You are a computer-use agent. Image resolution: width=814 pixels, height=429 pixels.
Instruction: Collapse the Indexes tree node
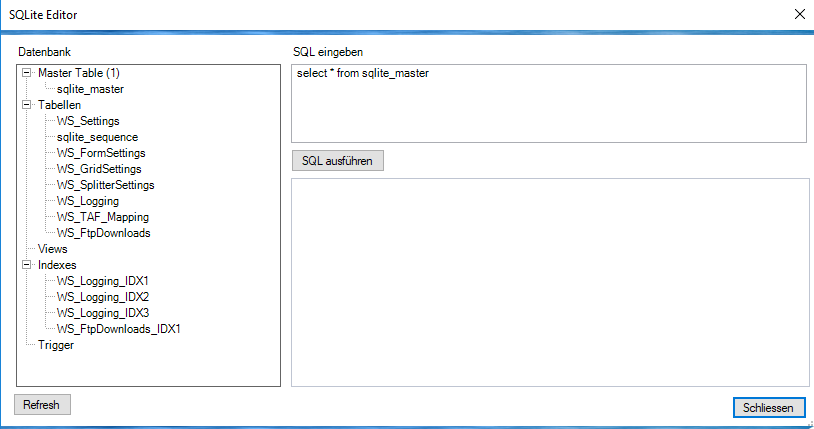click(x=26, y=265)
